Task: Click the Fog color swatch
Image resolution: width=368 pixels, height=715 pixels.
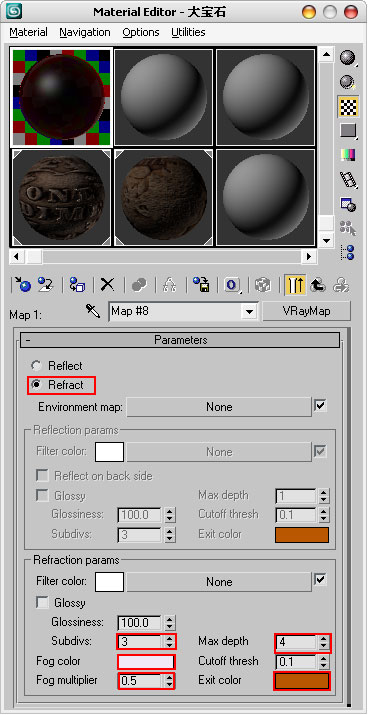Action: point(146,661)
